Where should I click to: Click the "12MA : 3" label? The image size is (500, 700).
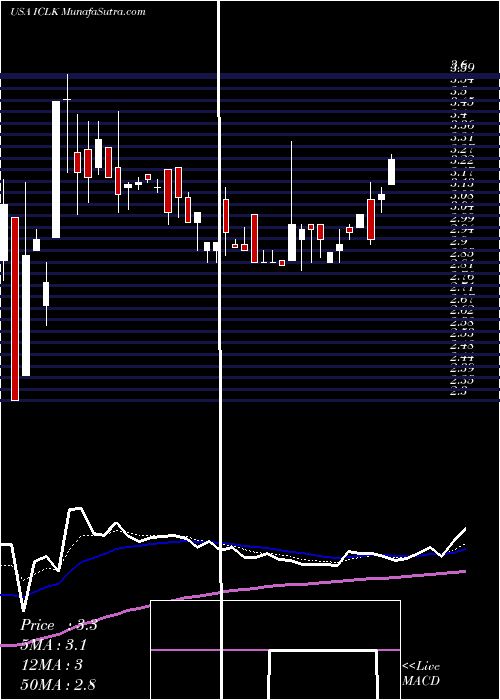(x=54, y=665)
